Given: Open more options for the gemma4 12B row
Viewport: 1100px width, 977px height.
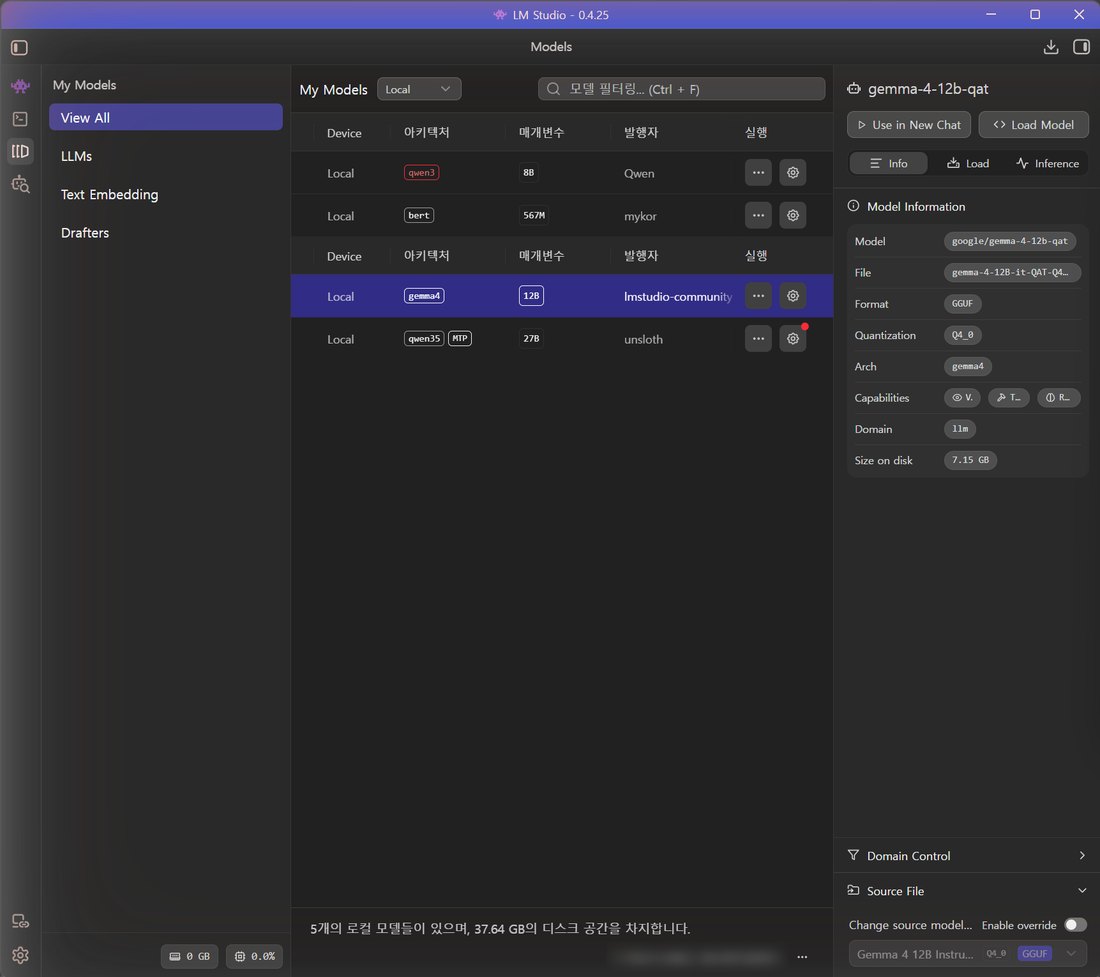Looking at the screenshot, I should point(758,296).
